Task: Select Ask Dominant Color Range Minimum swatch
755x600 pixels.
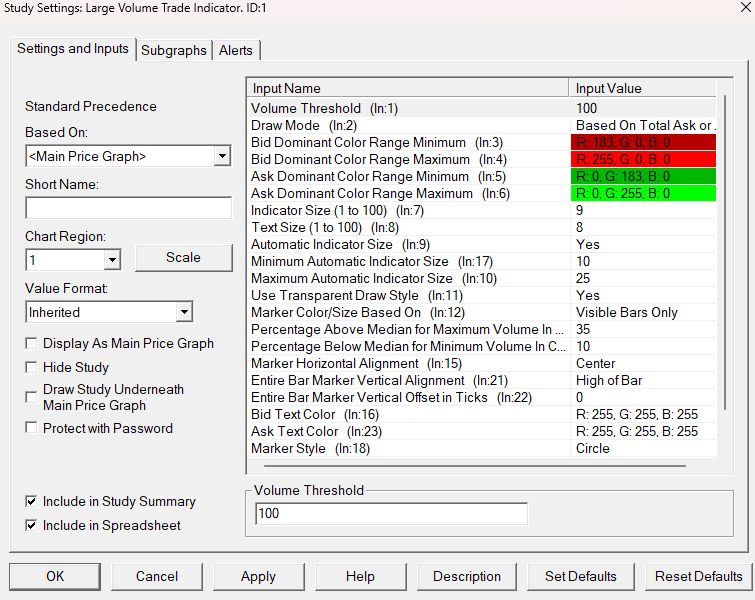Action: [643, 176]
